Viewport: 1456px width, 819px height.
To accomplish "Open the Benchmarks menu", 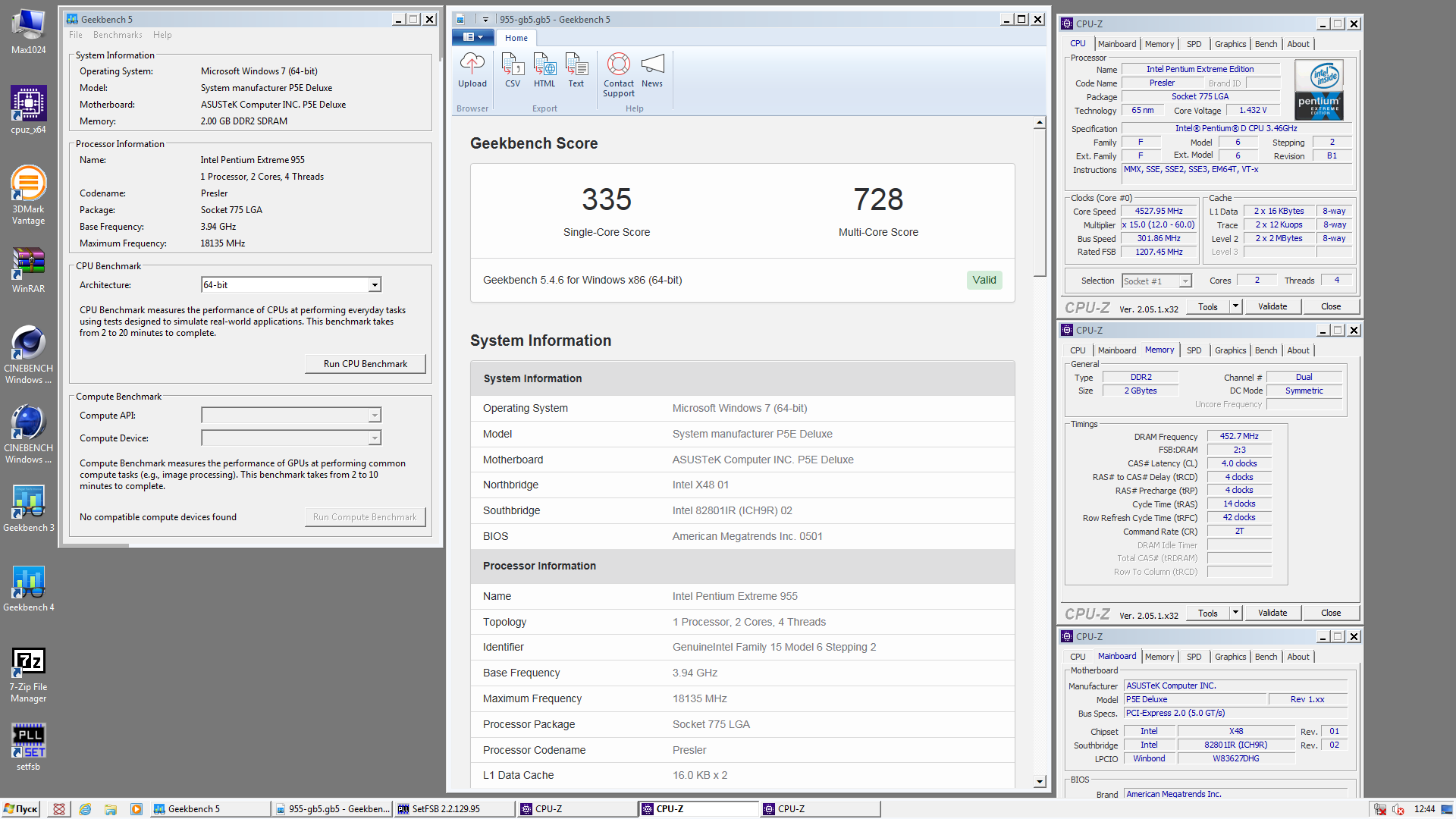I will (x=118, y=35).
